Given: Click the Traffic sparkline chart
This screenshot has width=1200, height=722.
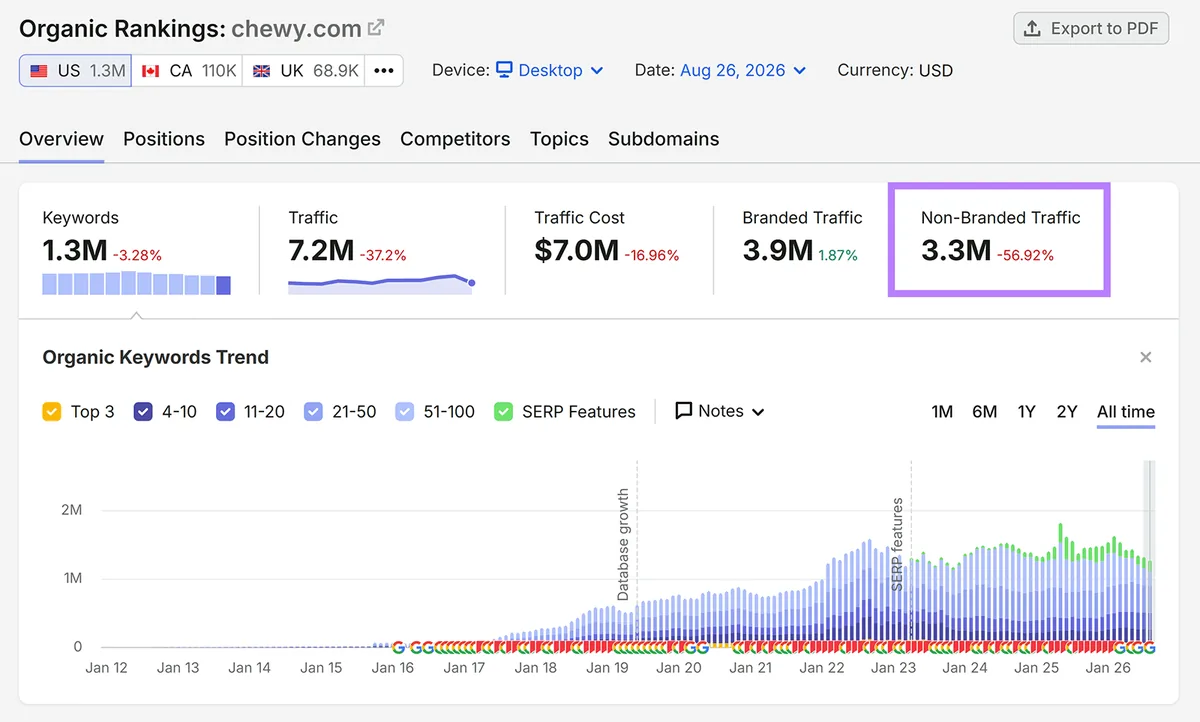Looking at the screenshot, I should (381, 284).
